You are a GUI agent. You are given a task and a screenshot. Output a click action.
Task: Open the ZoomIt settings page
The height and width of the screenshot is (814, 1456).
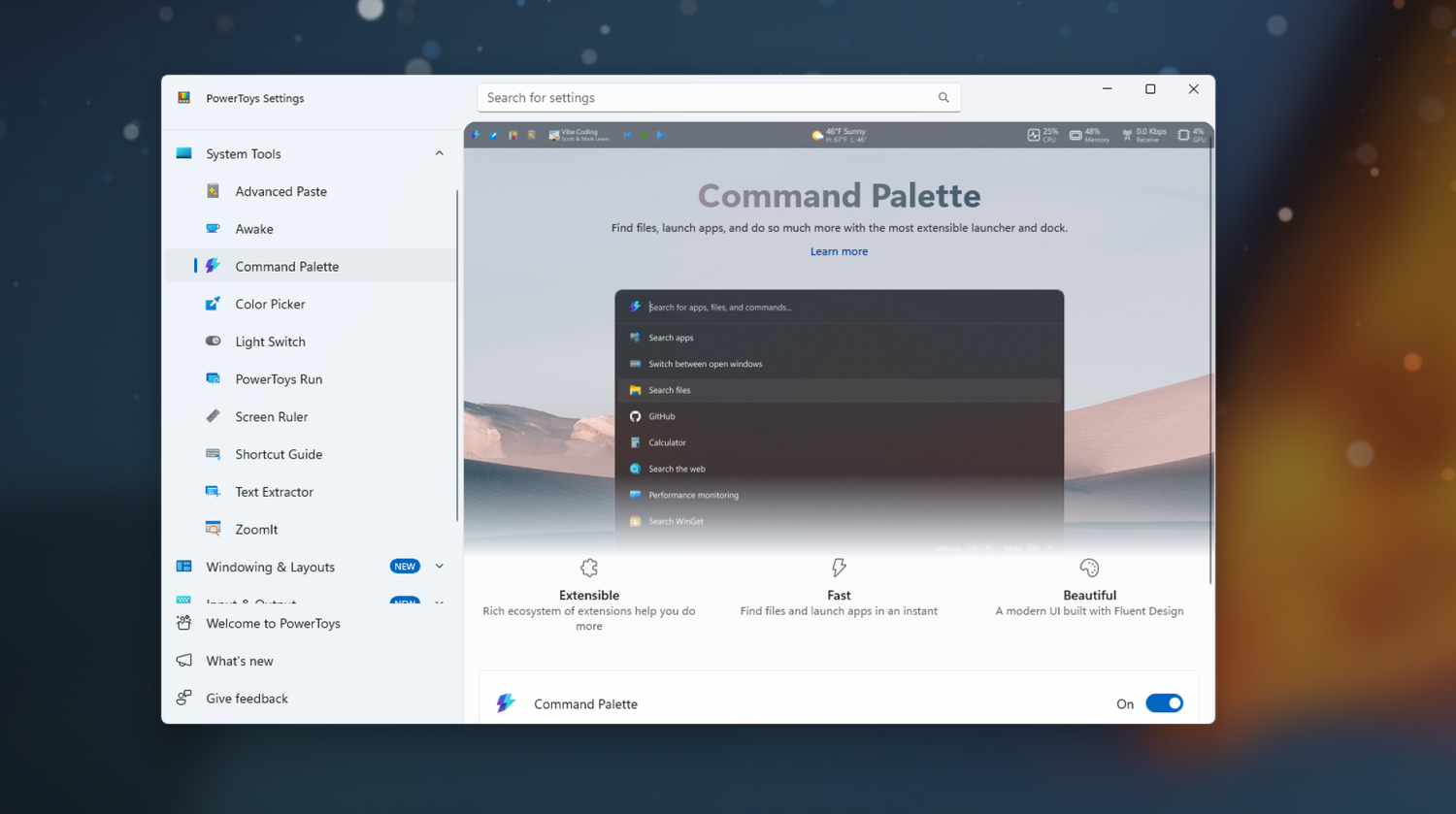pyautogui.click(x=311, y=529)
